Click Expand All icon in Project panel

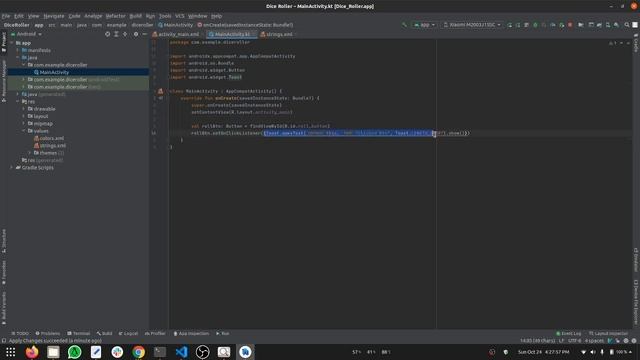(116, 34)
